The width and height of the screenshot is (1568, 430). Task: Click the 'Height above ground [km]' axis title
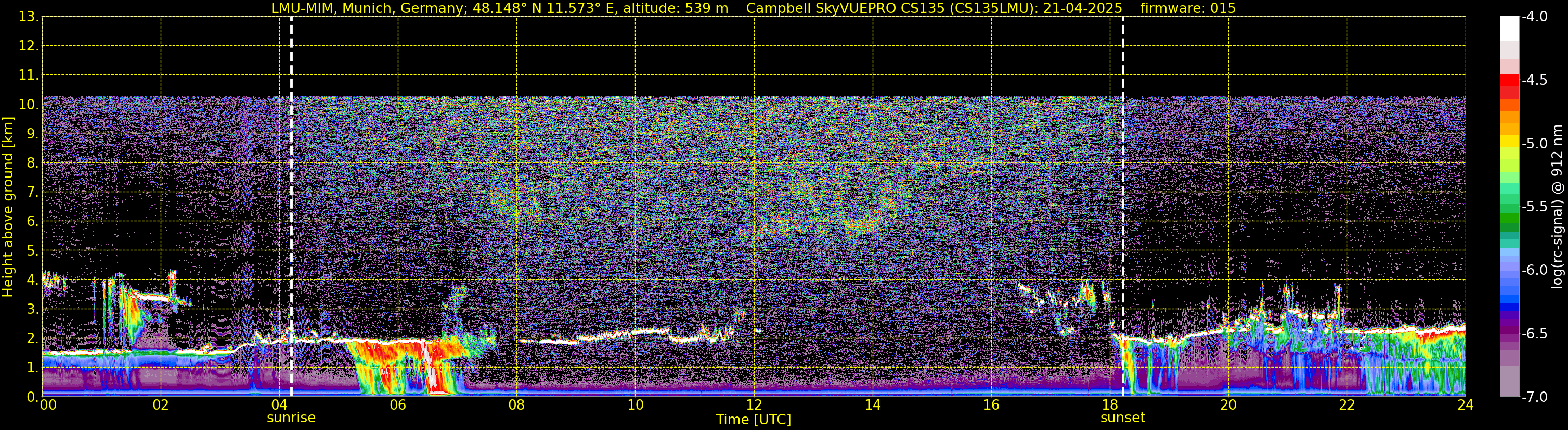point(8,207)
